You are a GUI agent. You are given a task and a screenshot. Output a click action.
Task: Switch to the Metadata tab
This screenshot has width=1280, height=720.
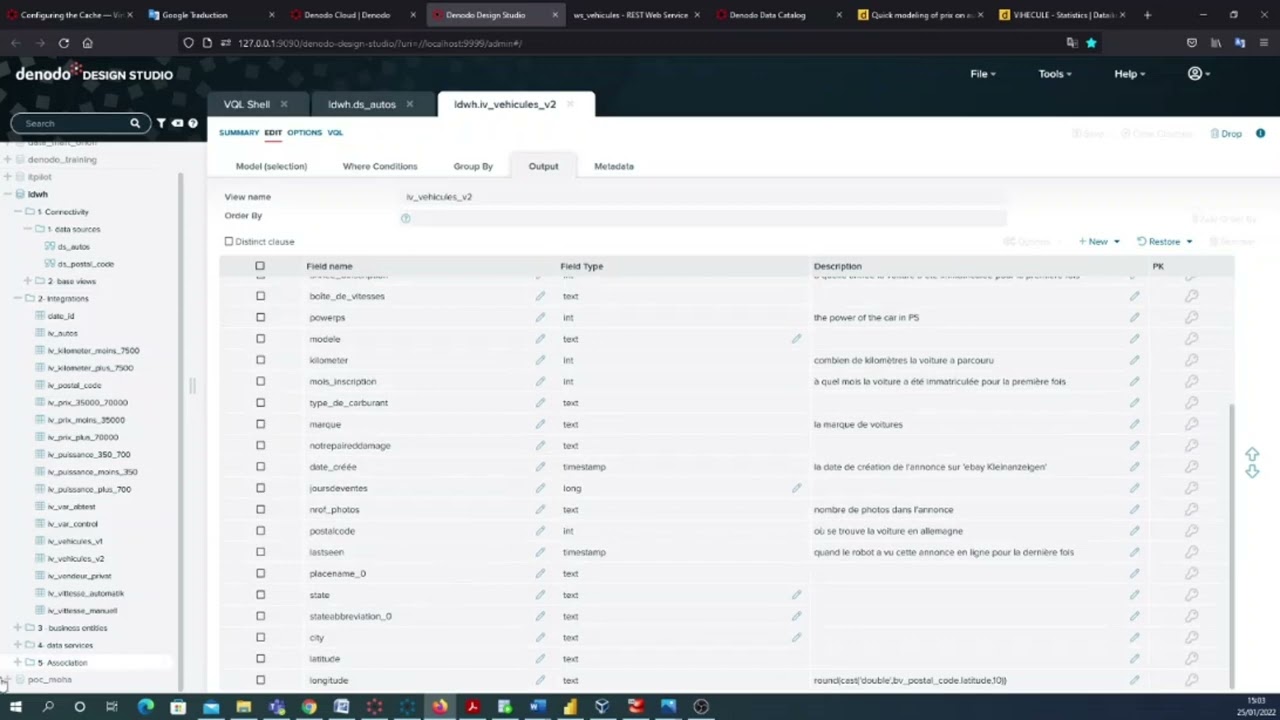click(x=614, y=166)
